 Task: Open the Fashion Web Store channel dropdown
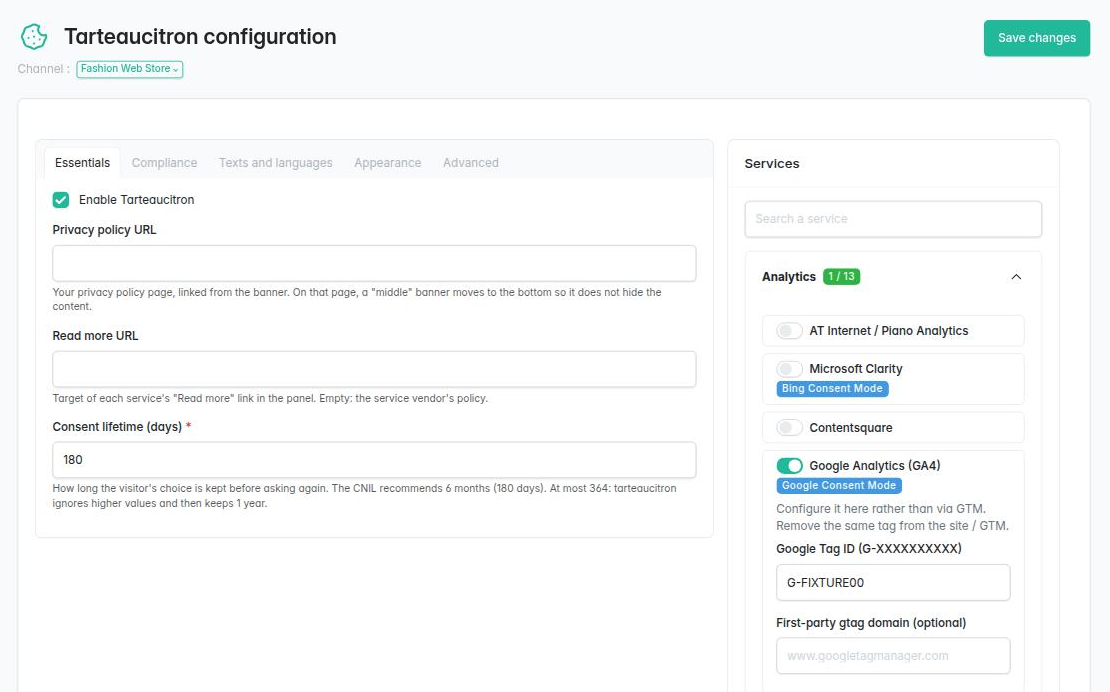point(130,69)
